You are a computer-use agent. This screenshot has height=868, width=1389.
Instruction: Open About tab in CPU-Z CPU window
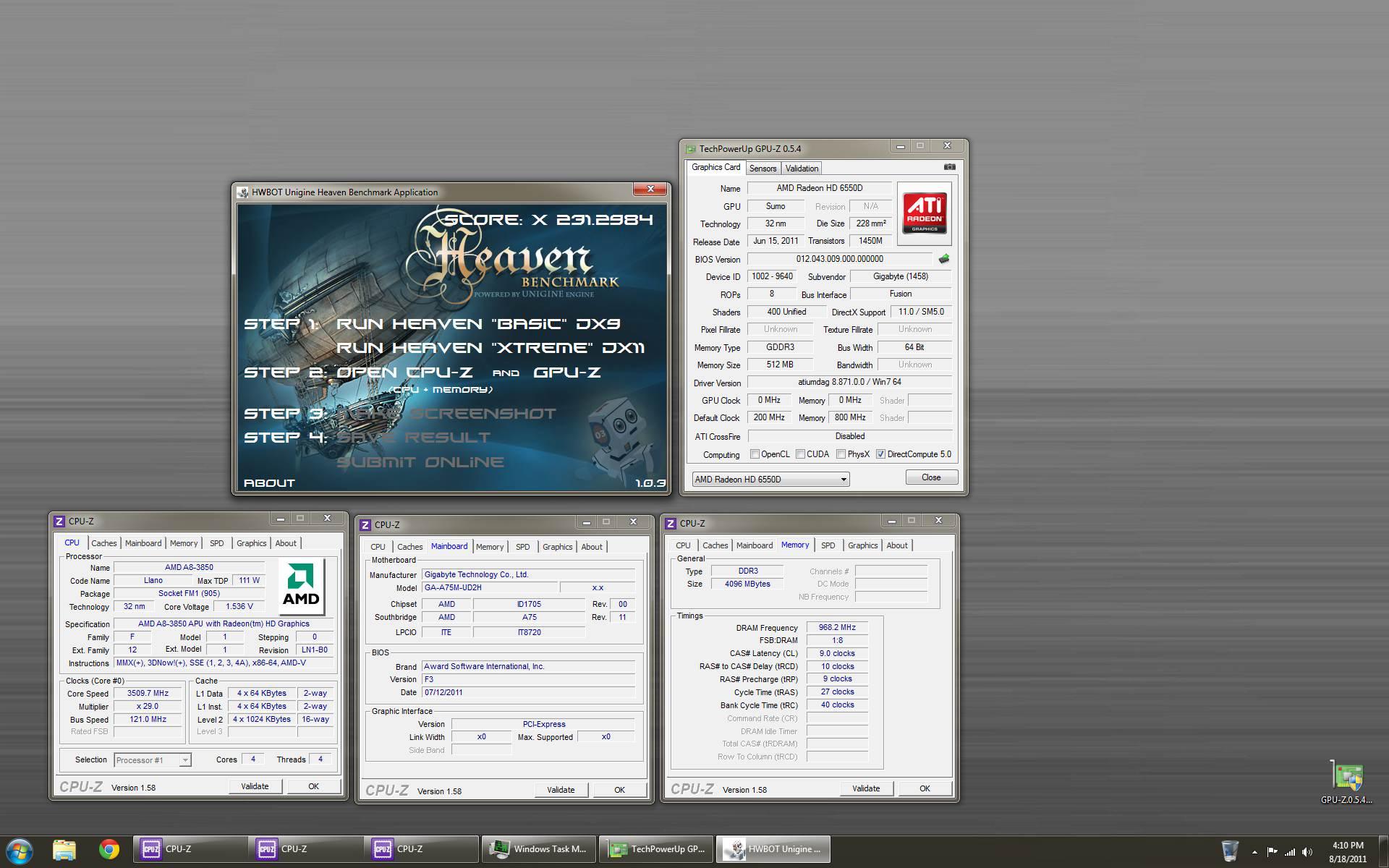(286, 543)
